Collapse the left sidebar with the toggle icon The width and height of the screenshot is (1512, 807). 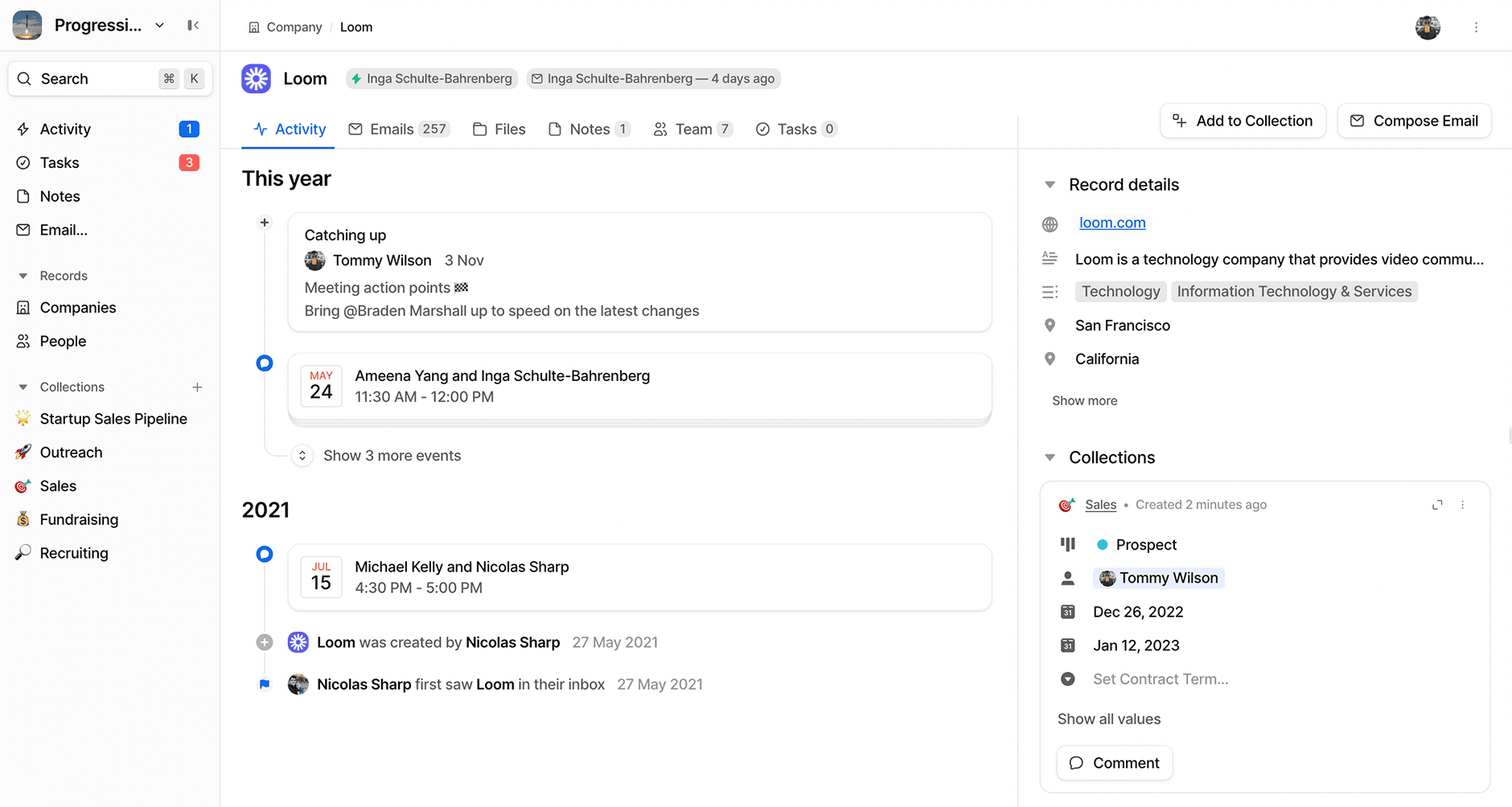coord(193,26)
